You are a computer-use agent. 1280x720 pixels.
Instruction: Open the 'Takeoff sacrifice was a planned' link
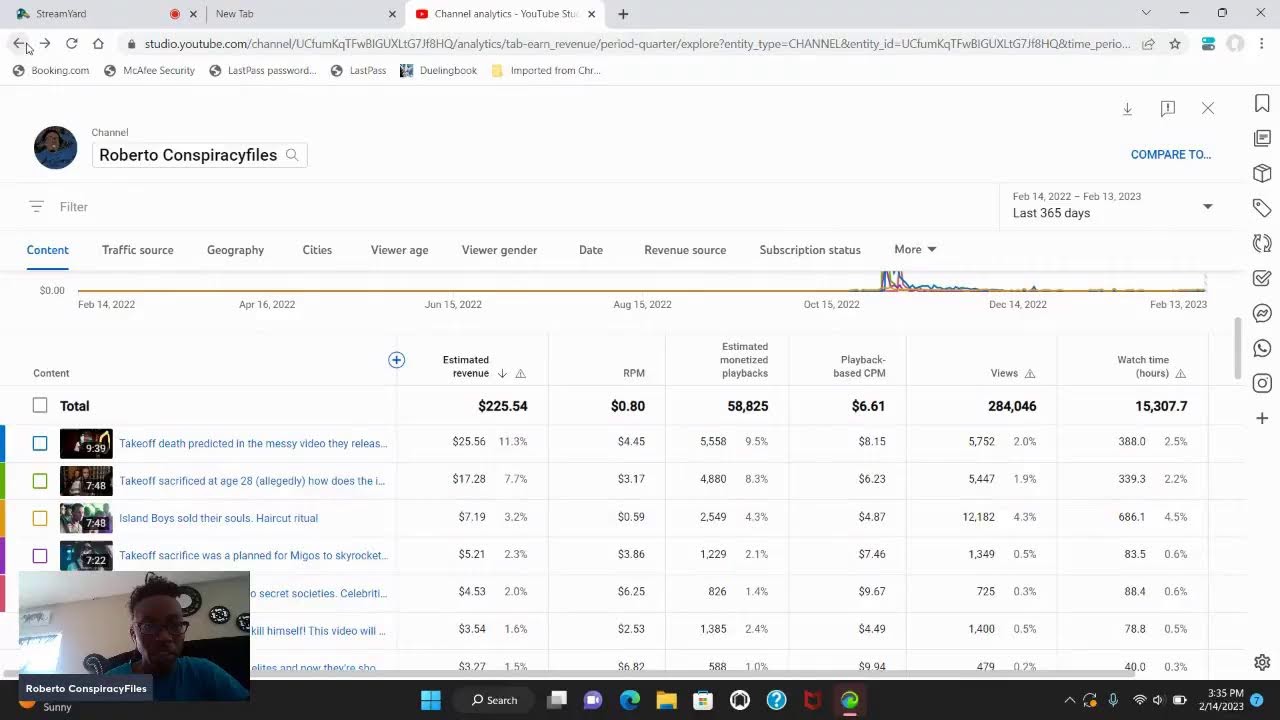[253, 555]
